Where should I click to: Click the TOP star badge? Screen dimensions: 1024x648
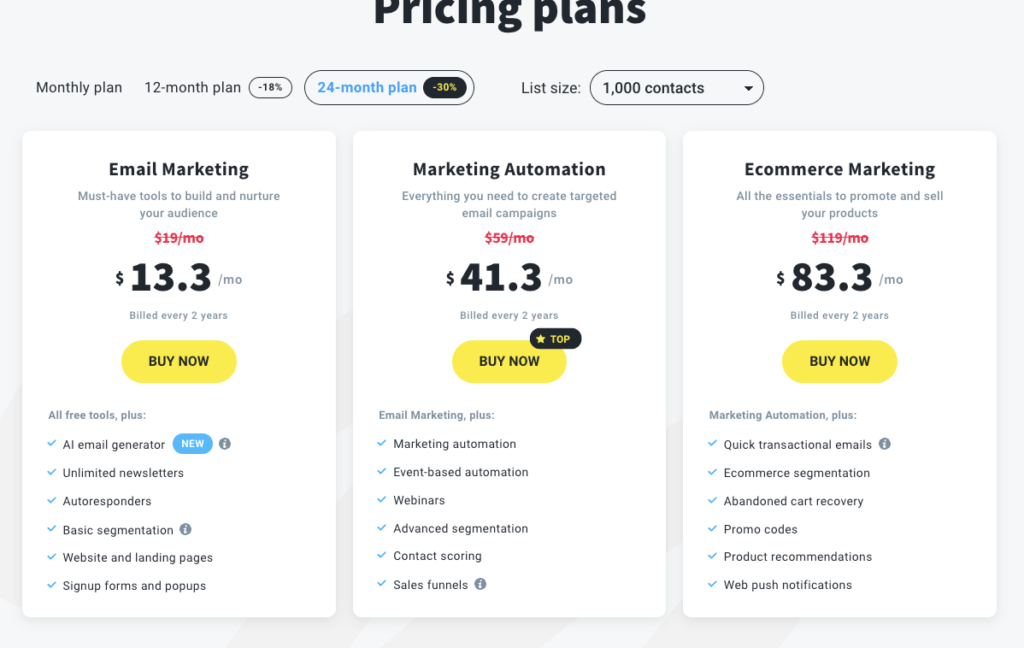pyautogui.click(x=554, y=339)
